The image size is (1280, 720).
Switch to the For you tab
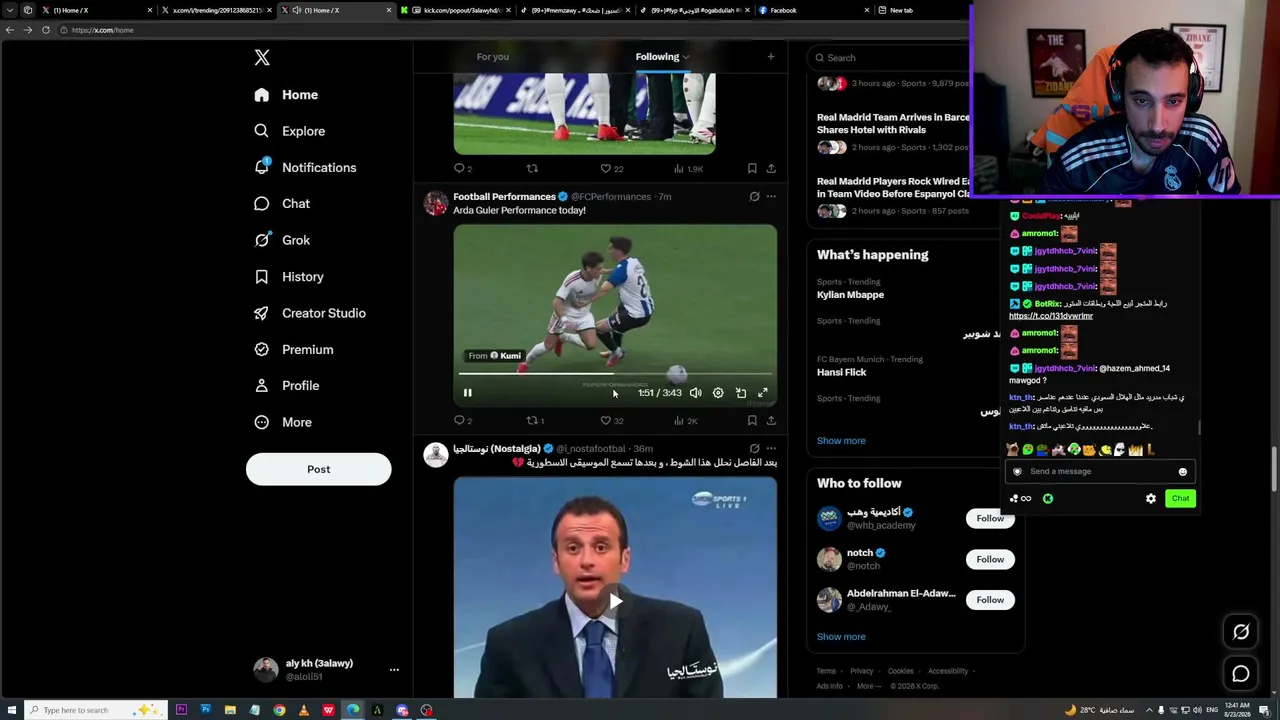(493, 57)
